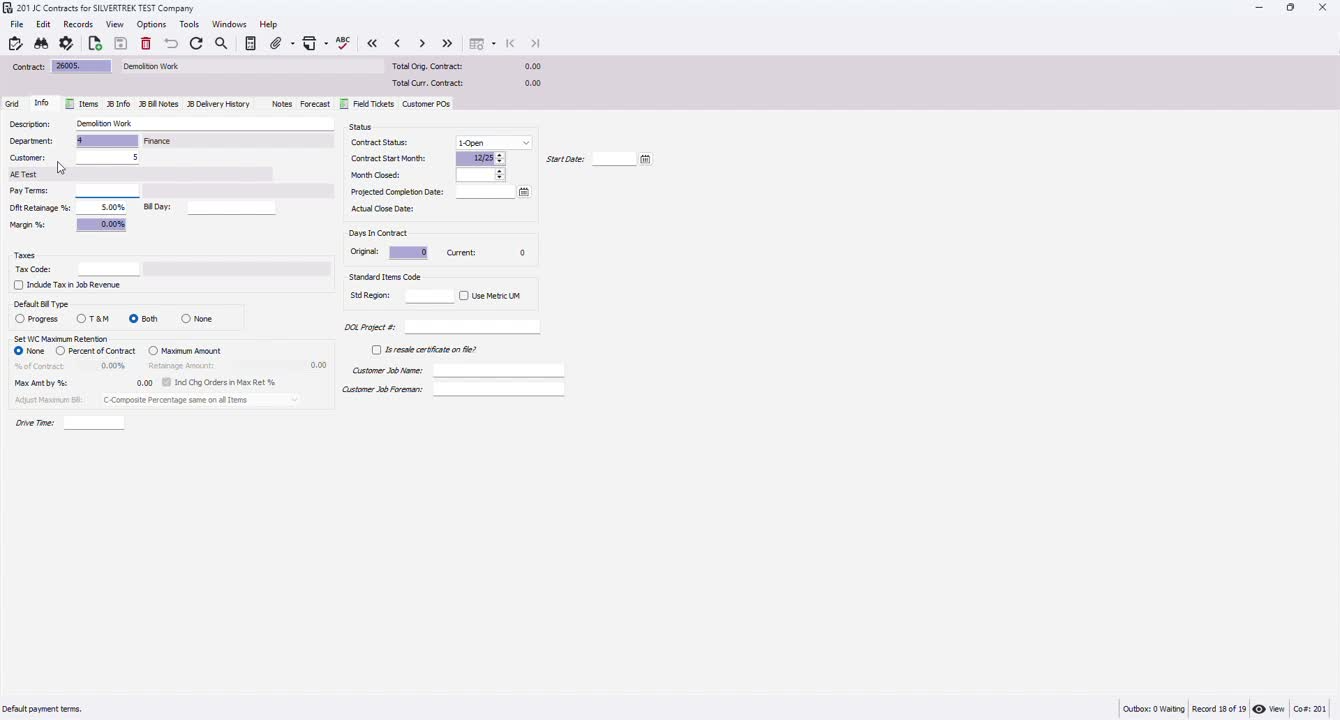Image resolution: width=1340 pixels, height=720 pixels.
Task: Go to the previous record arrow
Action: click(x=398, y=44)
